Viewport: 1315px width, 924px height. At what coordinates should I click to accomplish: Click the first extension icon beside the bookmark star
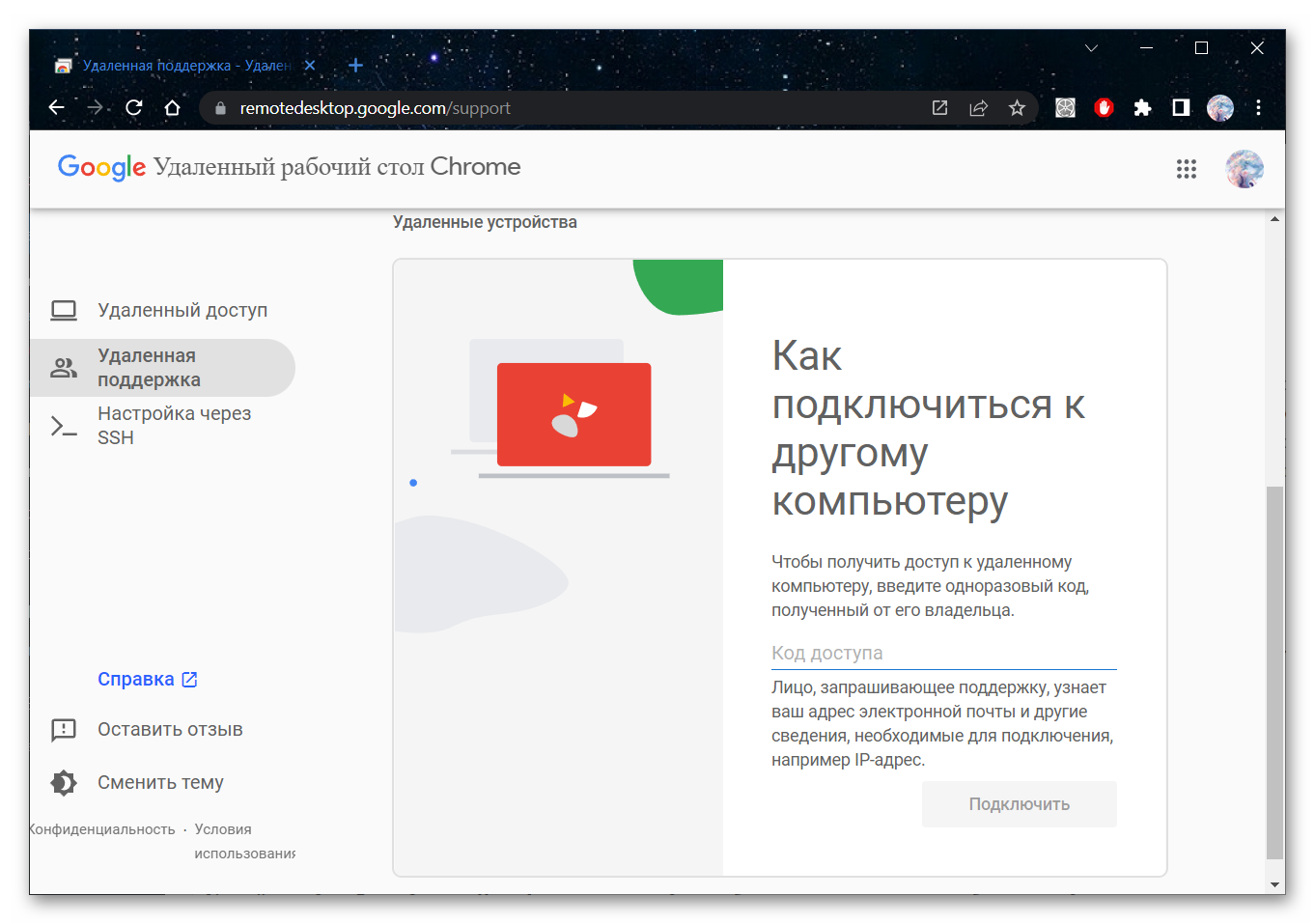pyautogui.click(x=1065, y=108)
